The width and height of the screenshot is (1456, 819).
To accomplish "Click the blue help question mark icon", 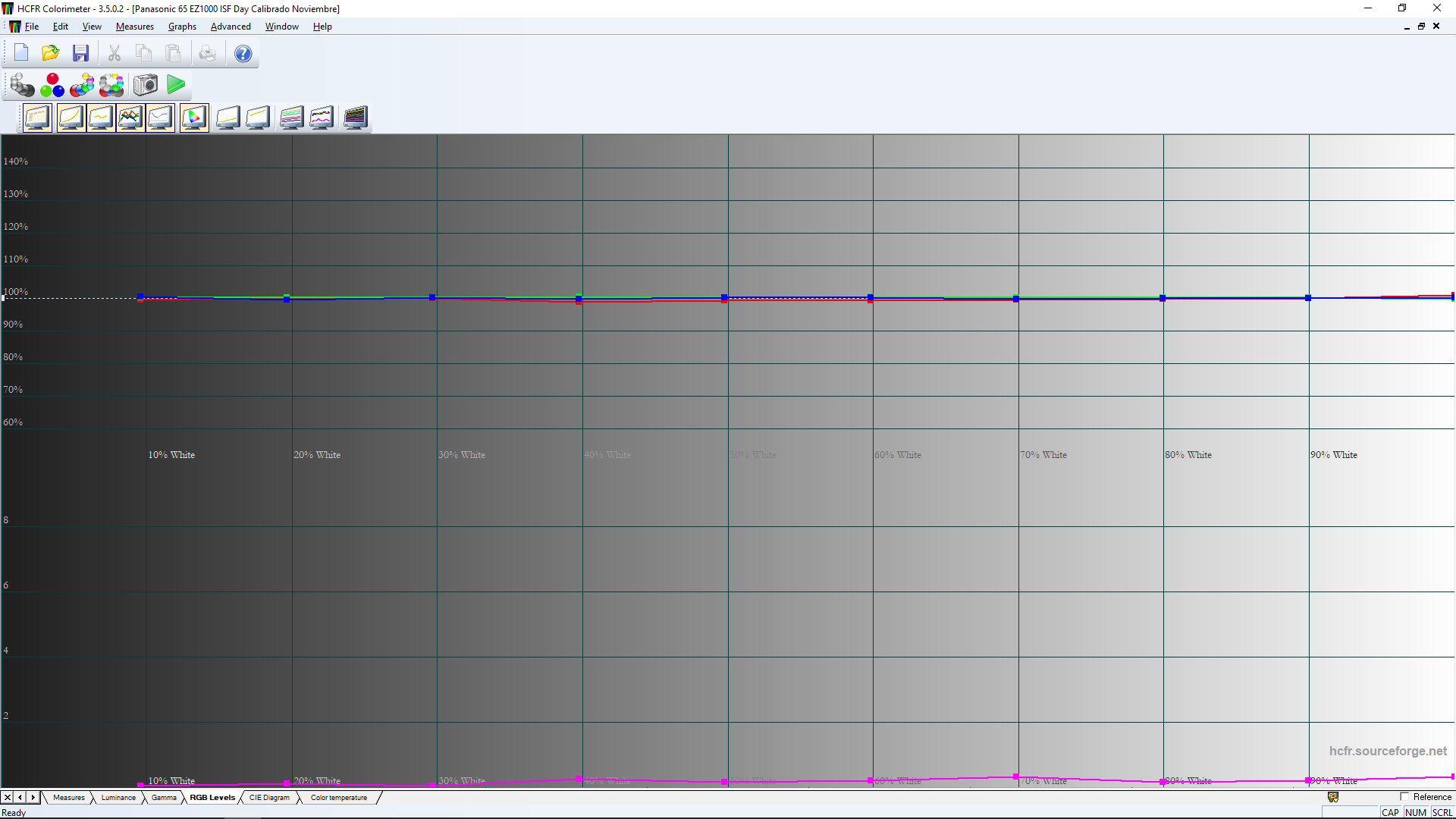I will tap(243, 54).
